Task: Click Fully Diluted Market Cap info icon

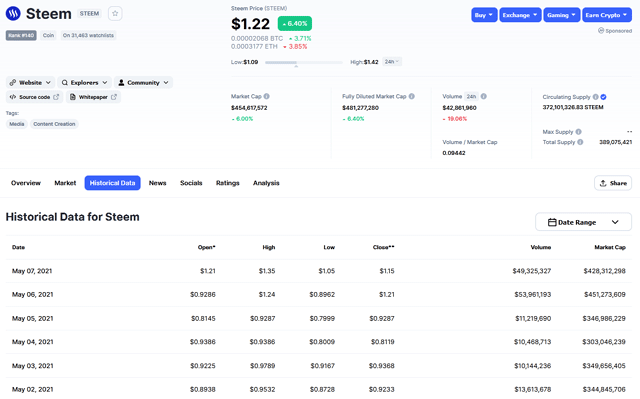Action: [x=411, y=96]
